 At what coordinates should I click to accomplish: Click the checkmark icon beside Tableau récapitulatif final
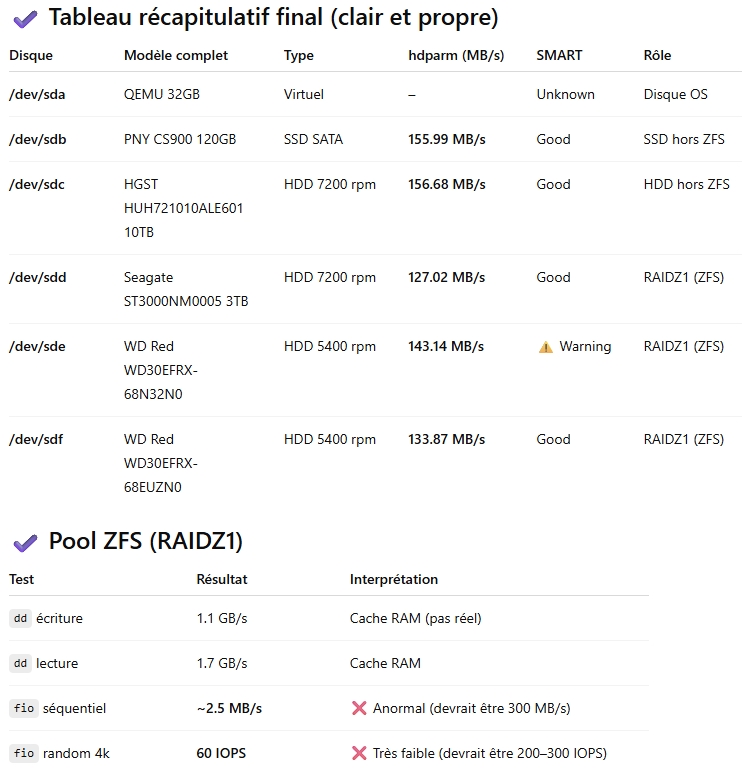(x=25, y=18)
